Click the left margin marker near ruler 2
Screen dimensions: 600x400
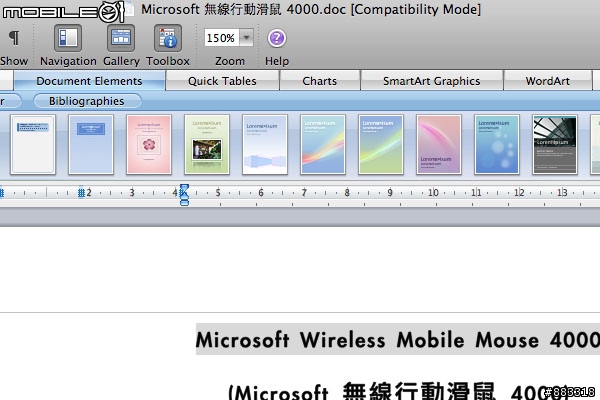tap(81, 193)
